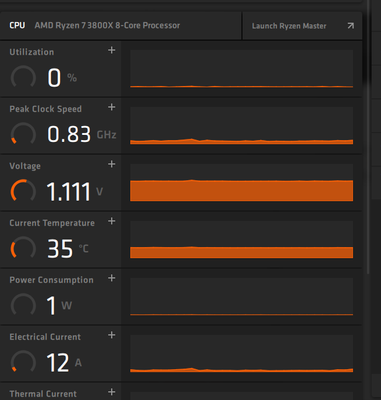Screen dimensions: 381x400
Task: Click the Peak Clock Speed metric label
Action: 45,109
